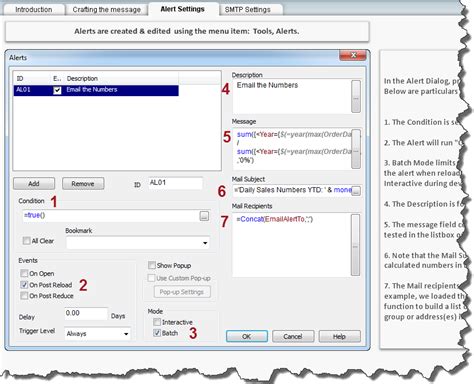Select the Alert Settings tab
This screenshot has width=474, height=384.
[x=182, y=9]
